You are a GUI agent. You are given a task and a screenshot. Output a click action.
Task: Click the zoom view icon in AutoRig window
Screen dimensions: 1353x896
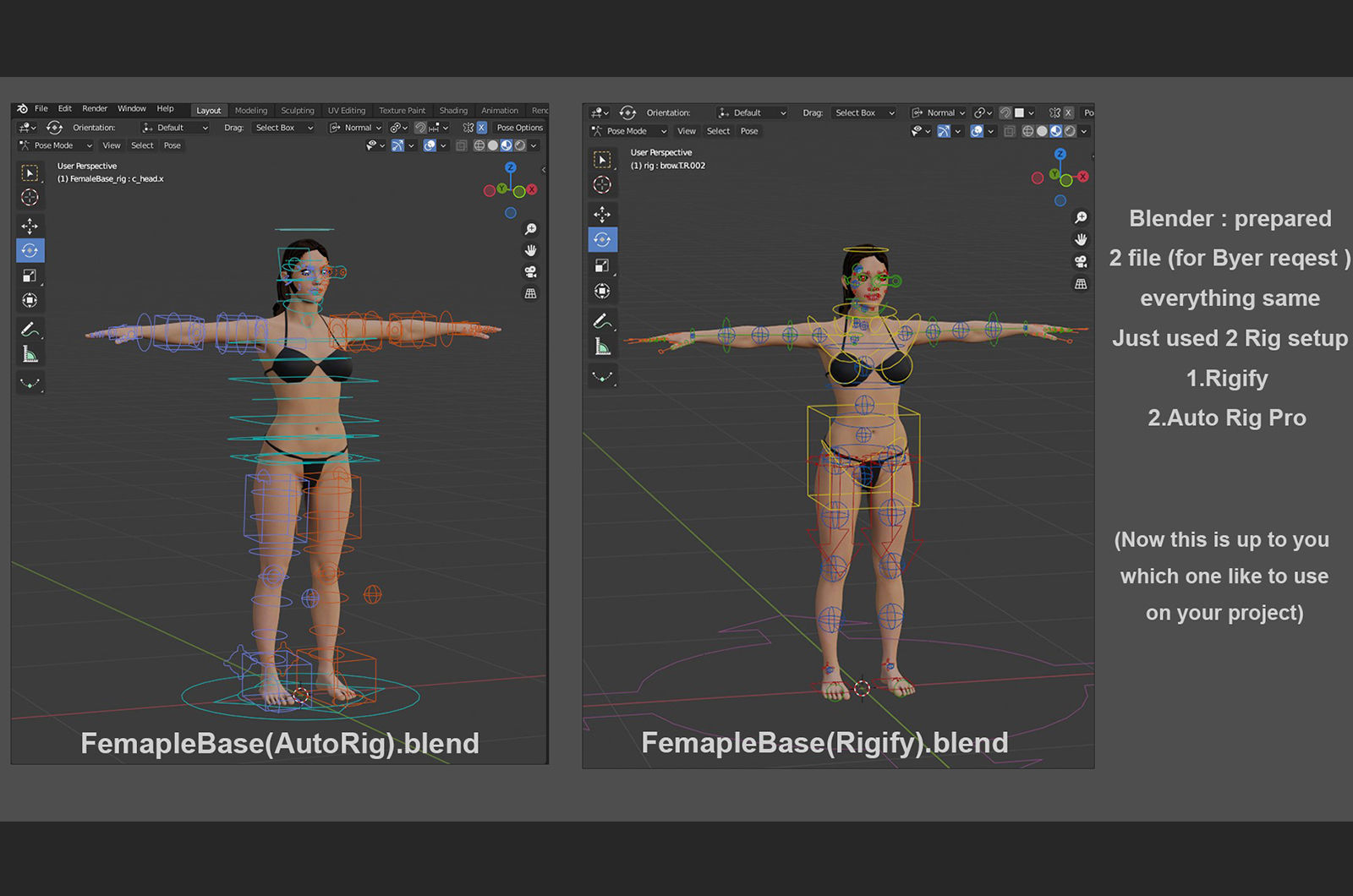[530, 229]
